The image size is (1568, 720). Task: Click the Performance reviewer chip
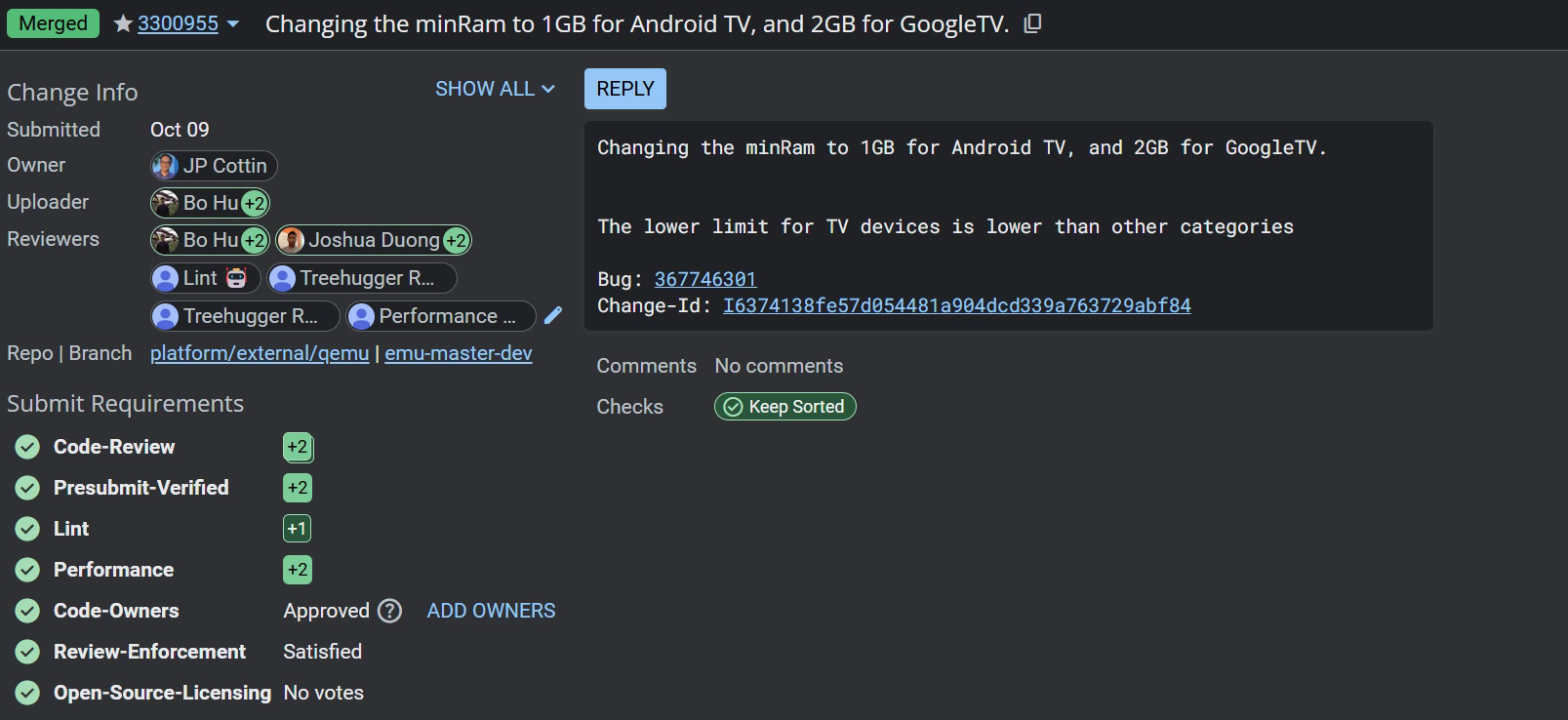(x=441, y=316)
